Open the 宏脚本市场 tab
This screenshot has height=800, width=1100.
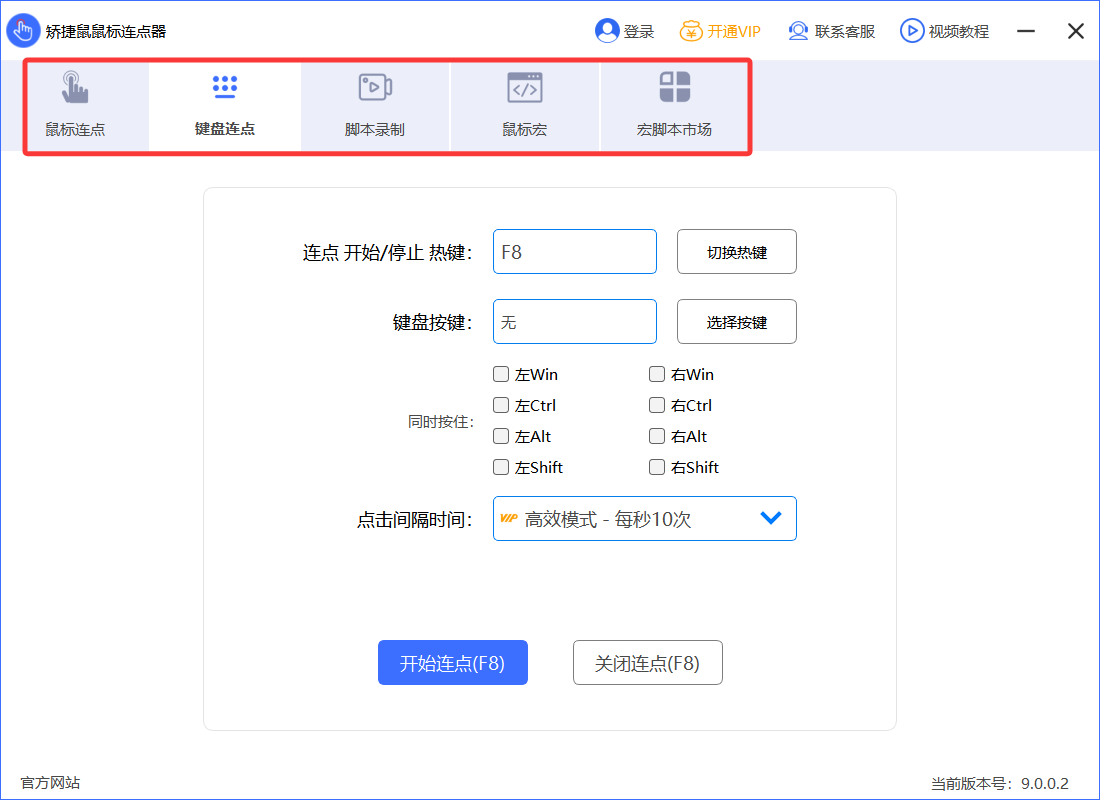point(674,107)
